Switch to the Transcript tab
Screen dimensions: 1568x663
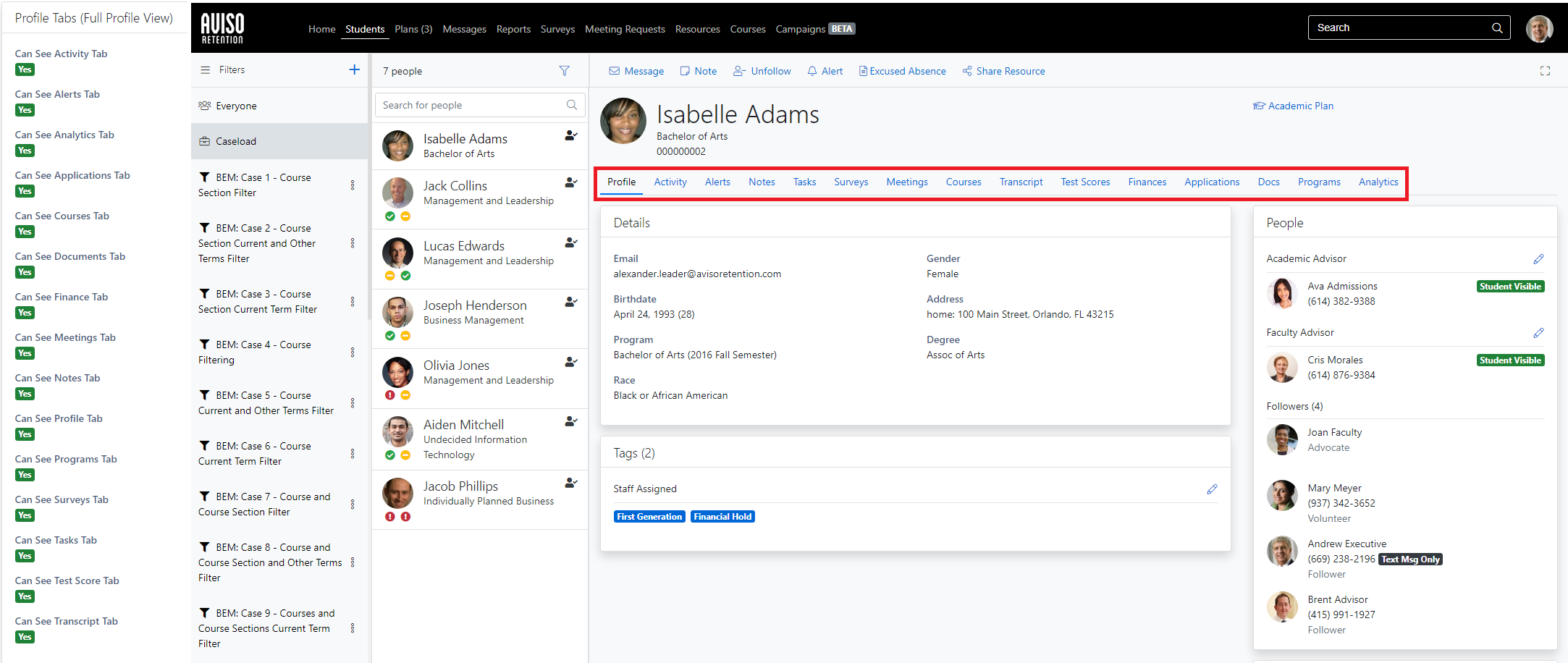[x=1021, y=182]
